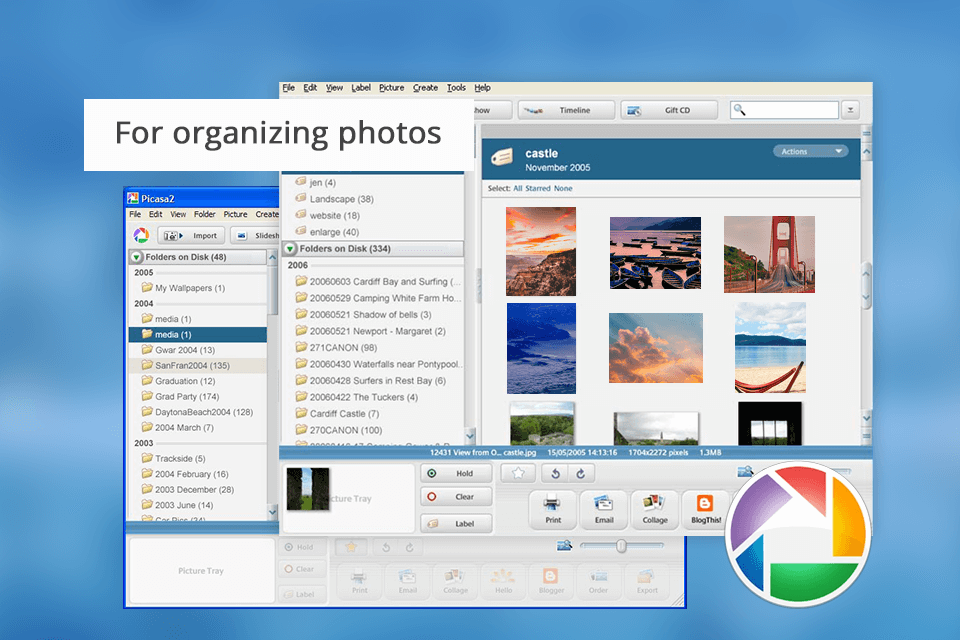
Task: Click scroll up arrow in Picasa2 folder list
Action: [272, 258]
